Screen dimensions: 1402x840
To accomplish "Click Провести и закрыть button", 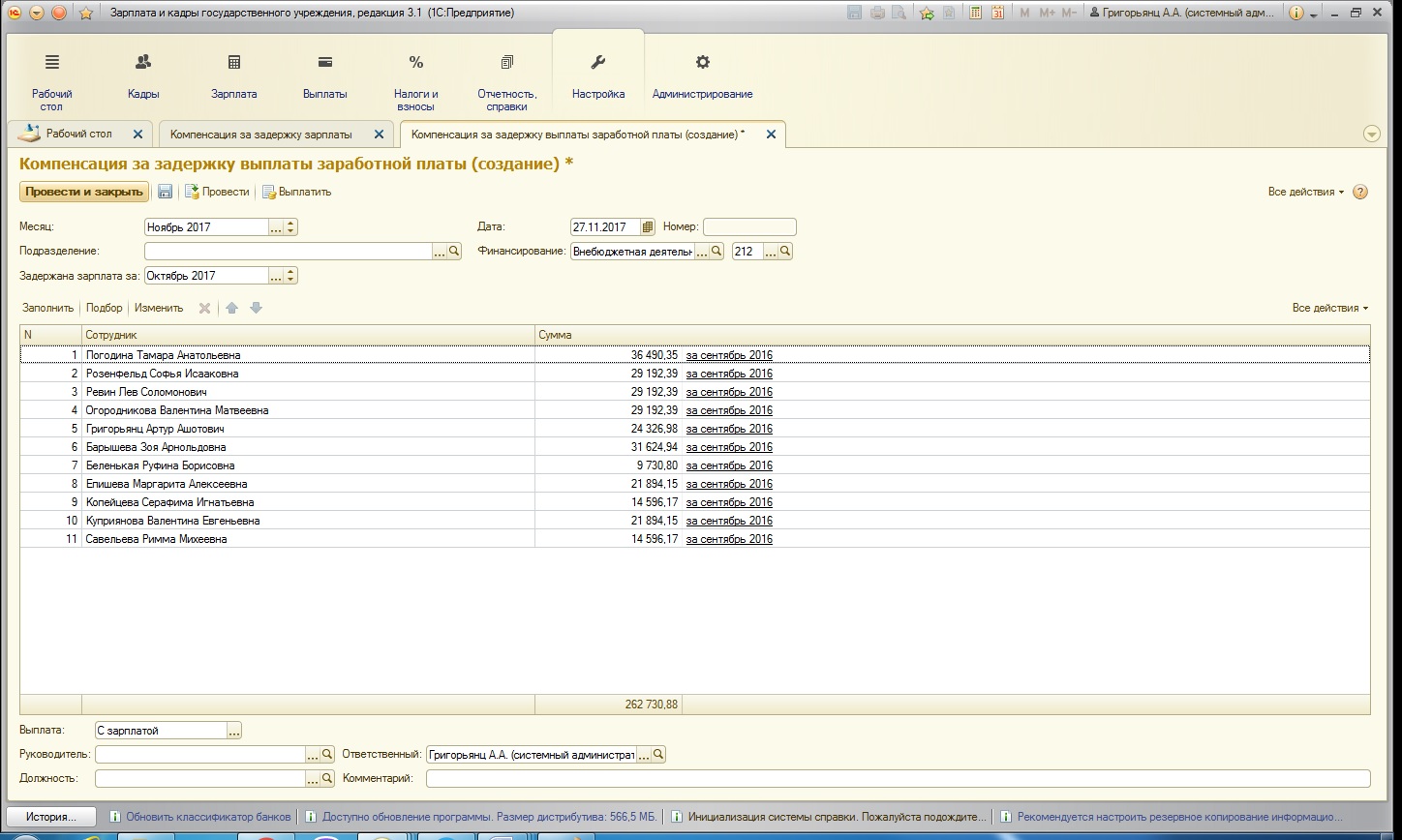I will (x=84, y=192).
